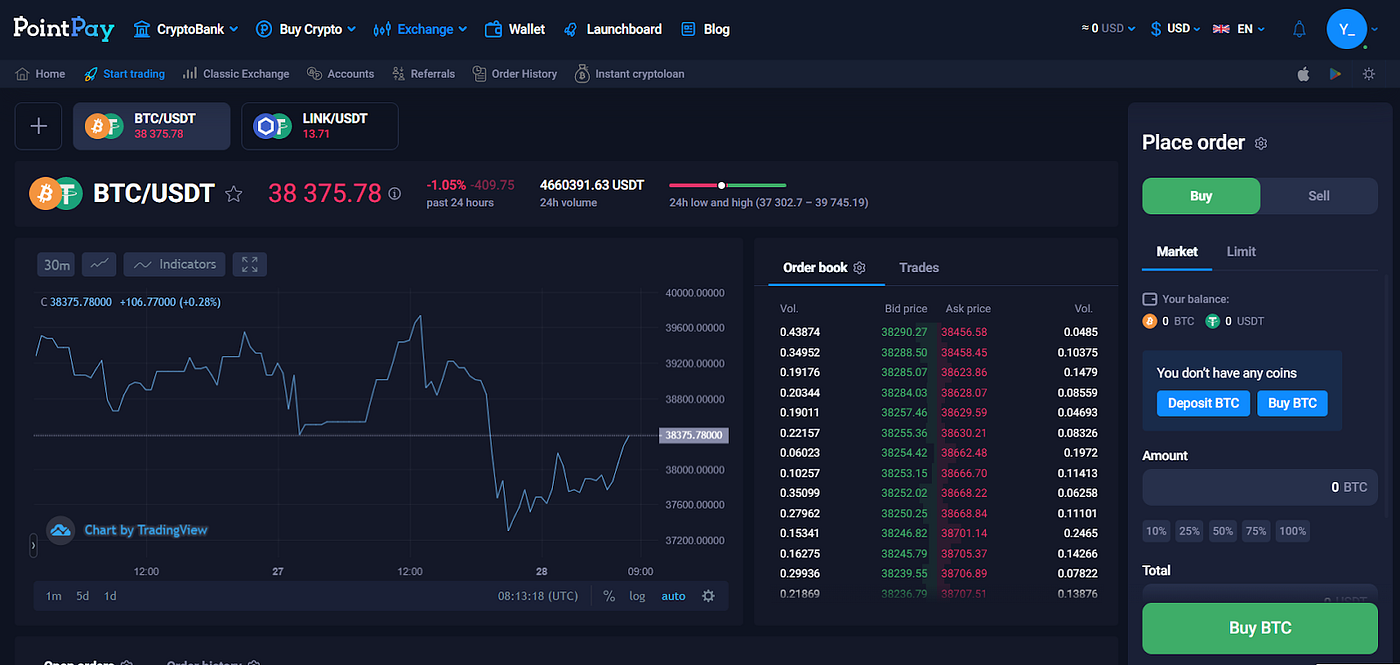Image resolution: width=1400 pixels, height=665 pixels.
Task: Open the notifications bell
Action: (x=1299, y=29)
